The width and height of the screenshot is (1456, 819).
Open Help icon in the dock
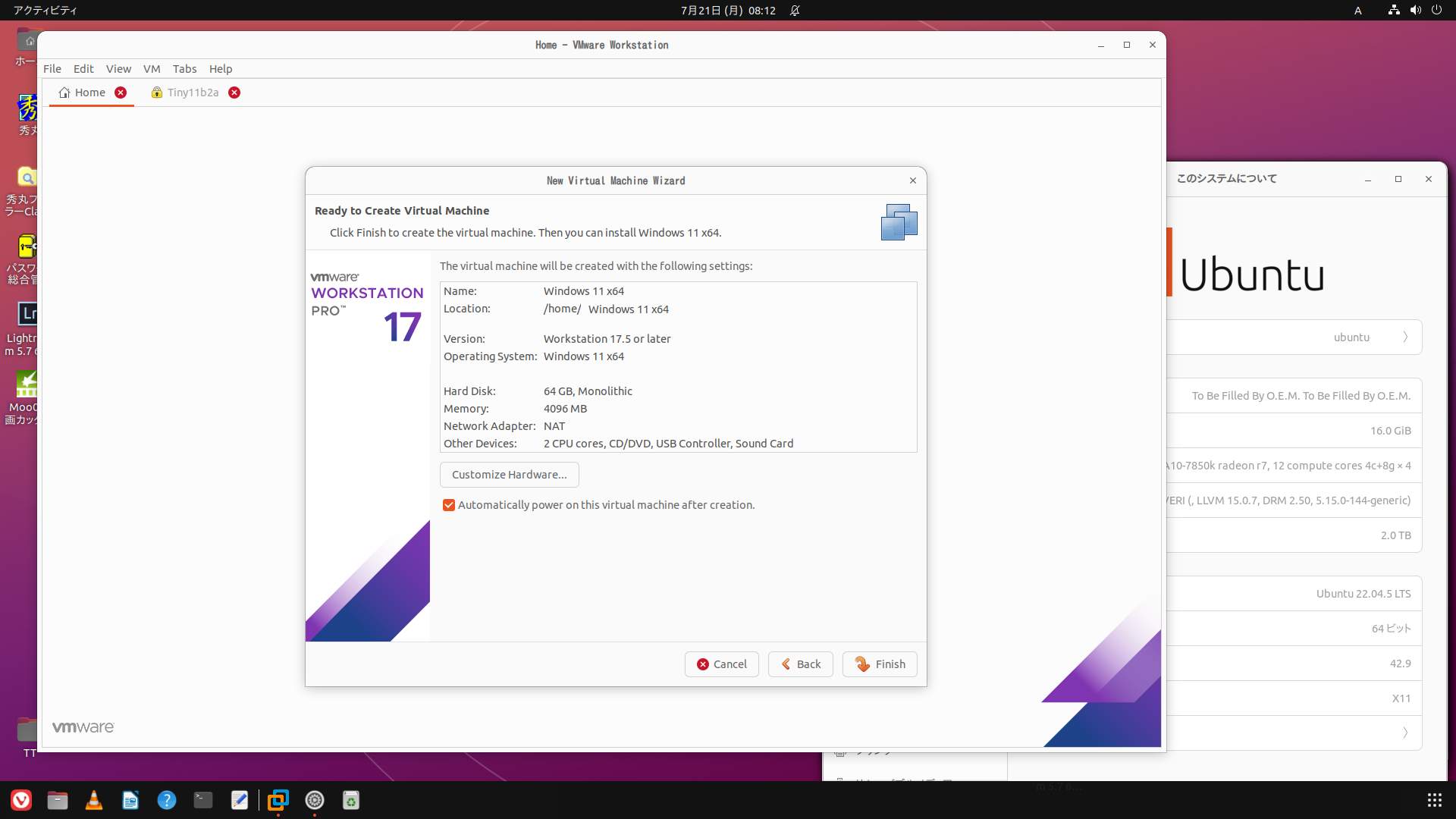pos(167,800)
